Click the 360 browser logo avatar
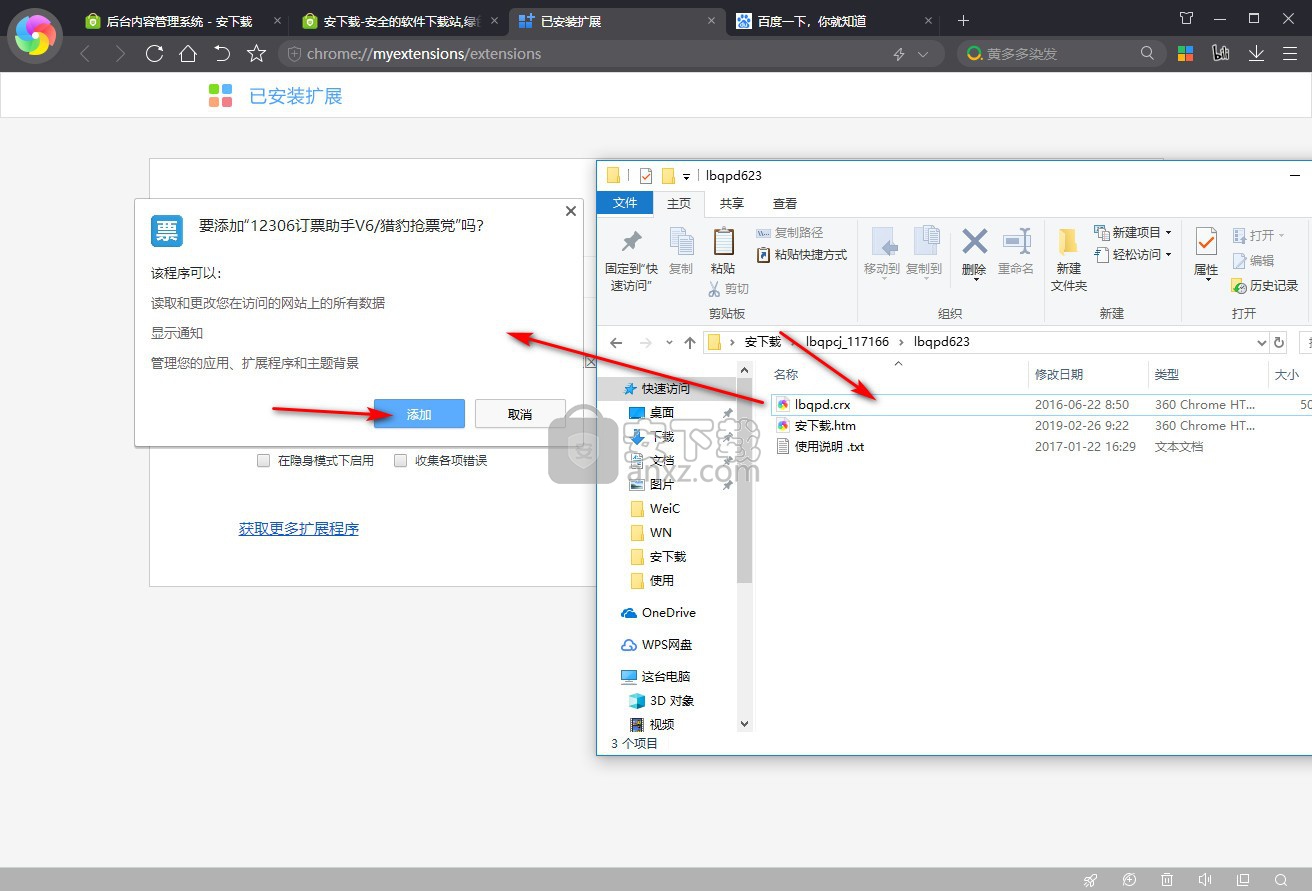 click(x=35, y=36)
